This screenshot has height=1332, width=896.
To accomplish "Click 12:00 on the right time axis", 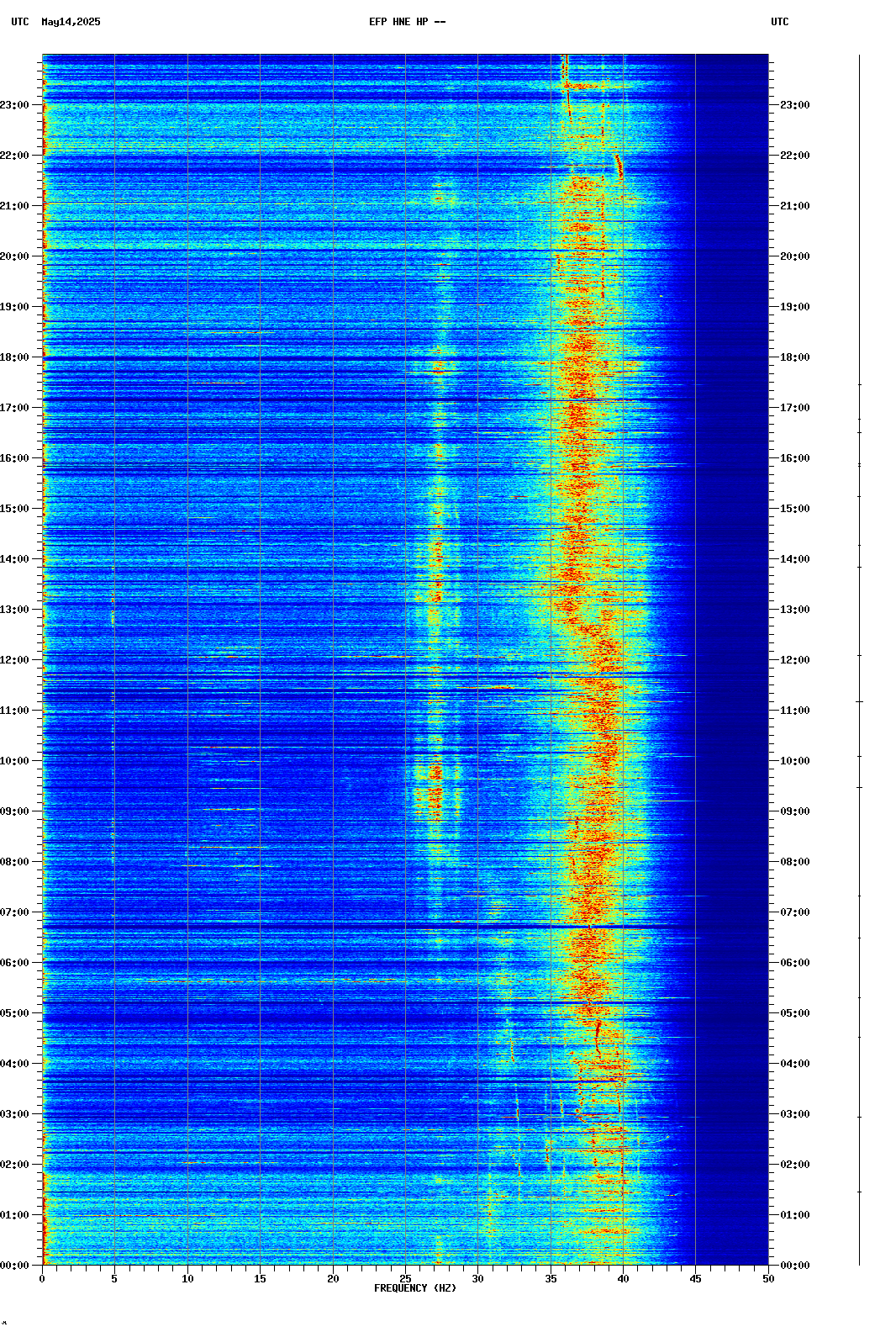I will click(x=795, y=660).
